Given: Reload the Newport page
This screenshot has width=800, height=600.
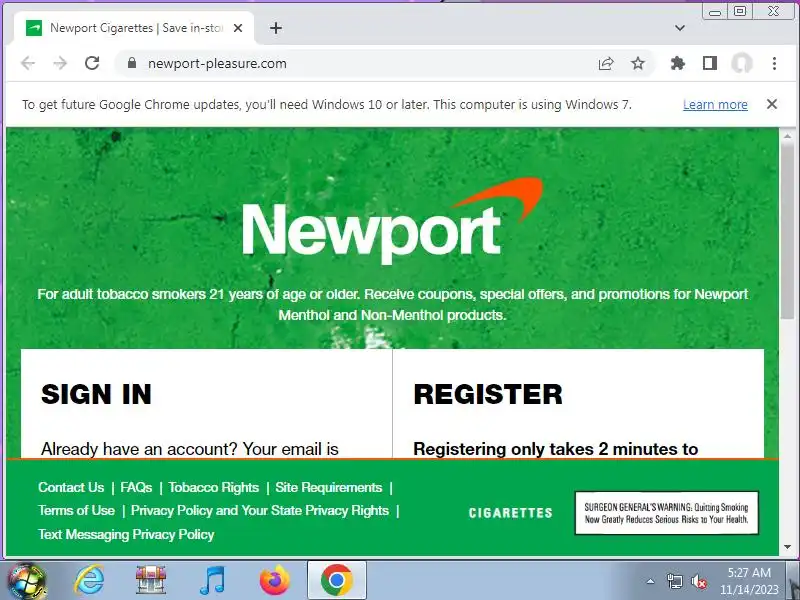Looking at the screenshot, I should tap(92, 63).
